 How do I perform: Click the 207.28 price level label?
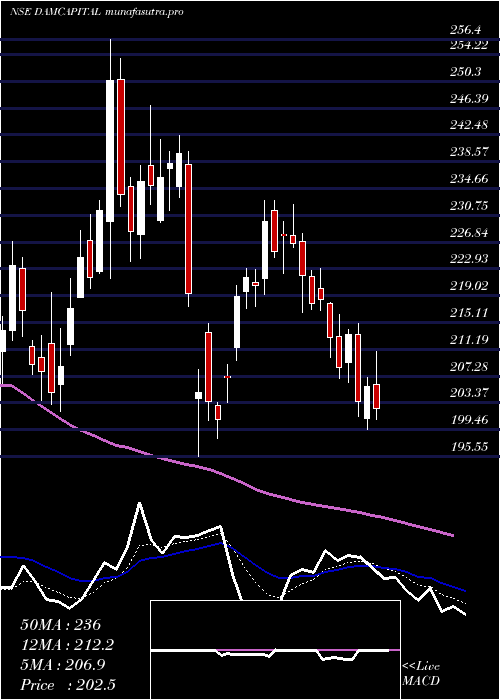click(469, 367)
